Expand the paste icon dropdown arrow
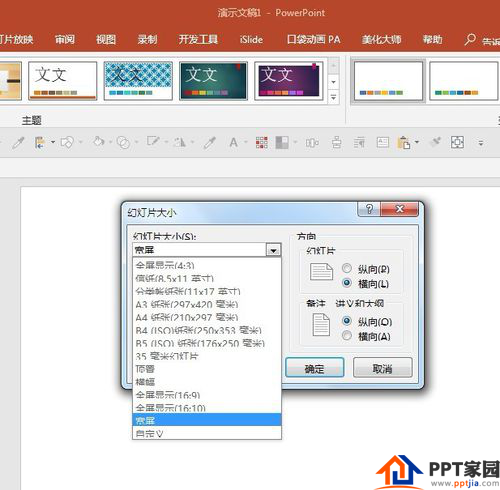The width and height of the screenshot is (500, 490). [x=417, y=143]
